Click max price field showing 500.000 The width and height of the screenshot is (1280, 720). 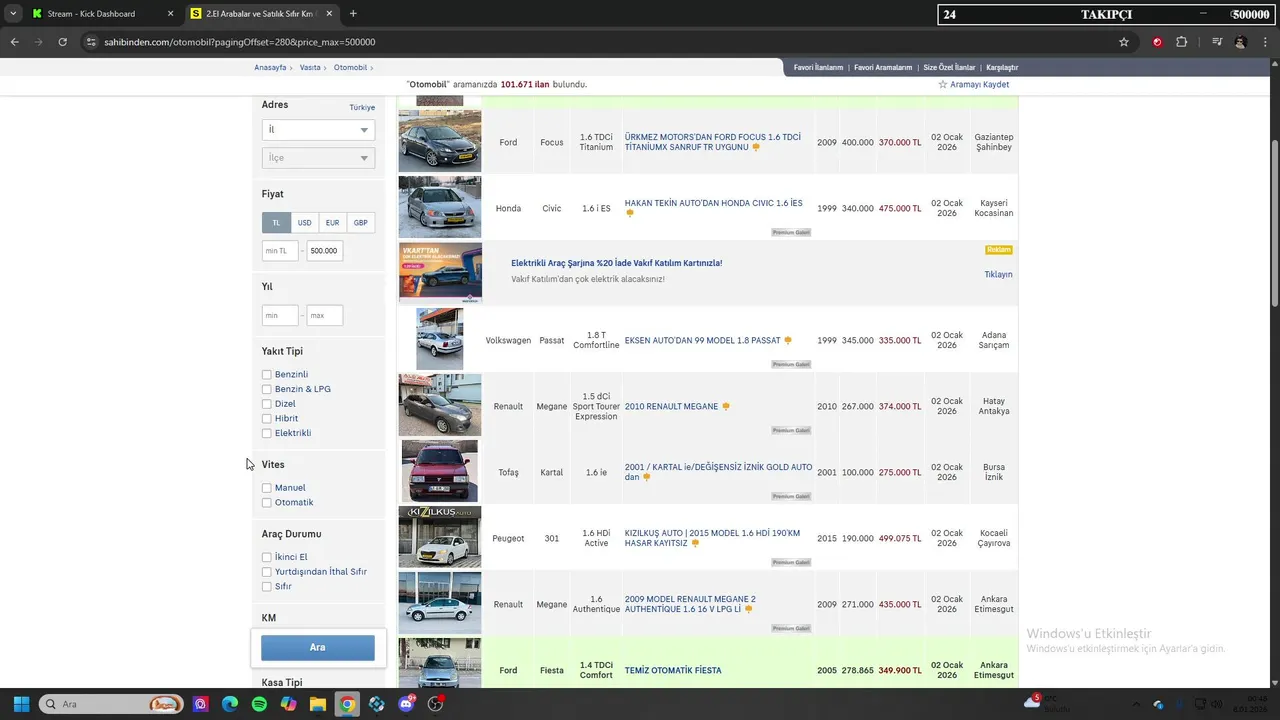(x=324, y=251)
